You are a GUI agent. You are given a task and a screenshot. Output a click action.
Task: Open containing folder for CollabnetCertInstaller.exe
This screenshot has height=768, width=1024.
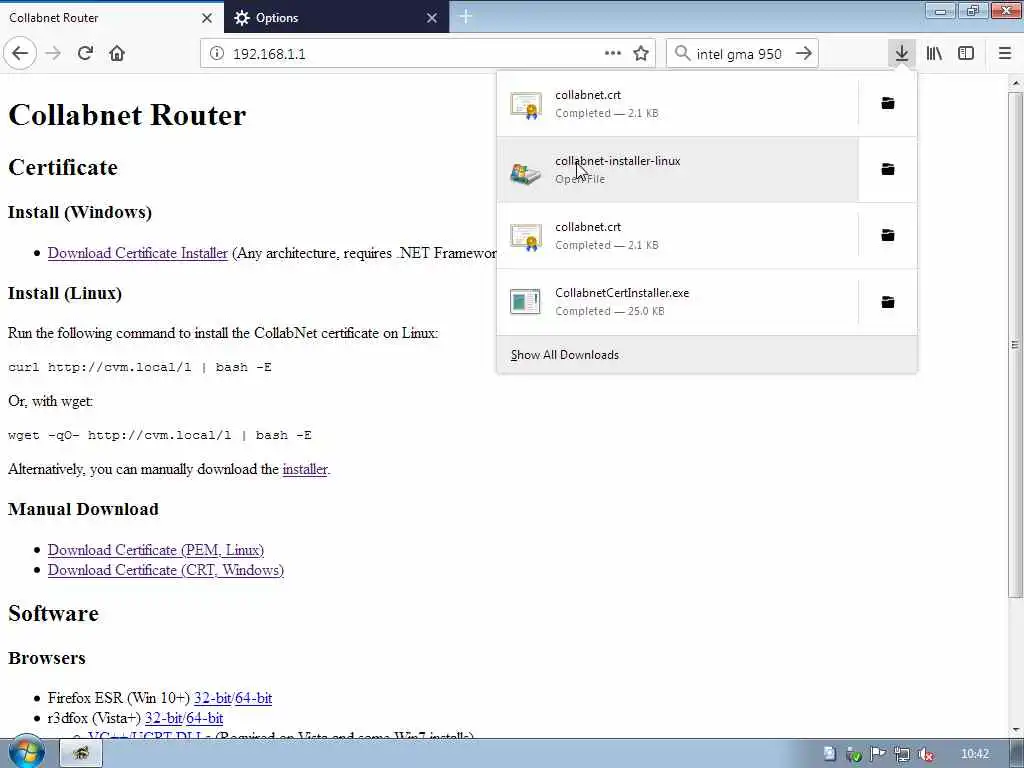pos(888,302)
